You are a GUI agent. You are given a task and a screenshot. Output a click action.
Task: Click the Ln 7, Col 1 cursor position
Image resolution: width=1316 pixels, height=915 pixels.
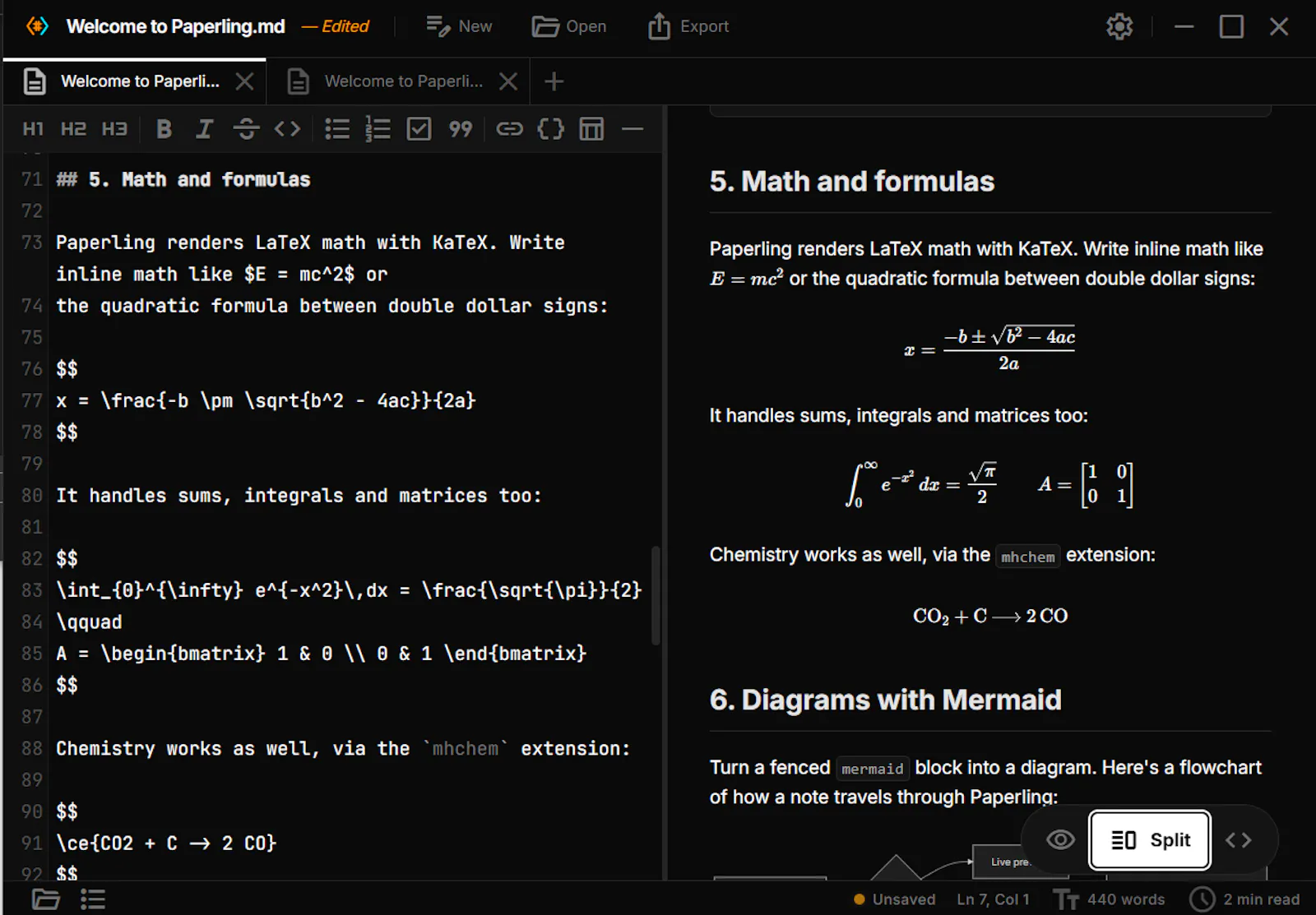pyautogui.click(x=993, y=899)
